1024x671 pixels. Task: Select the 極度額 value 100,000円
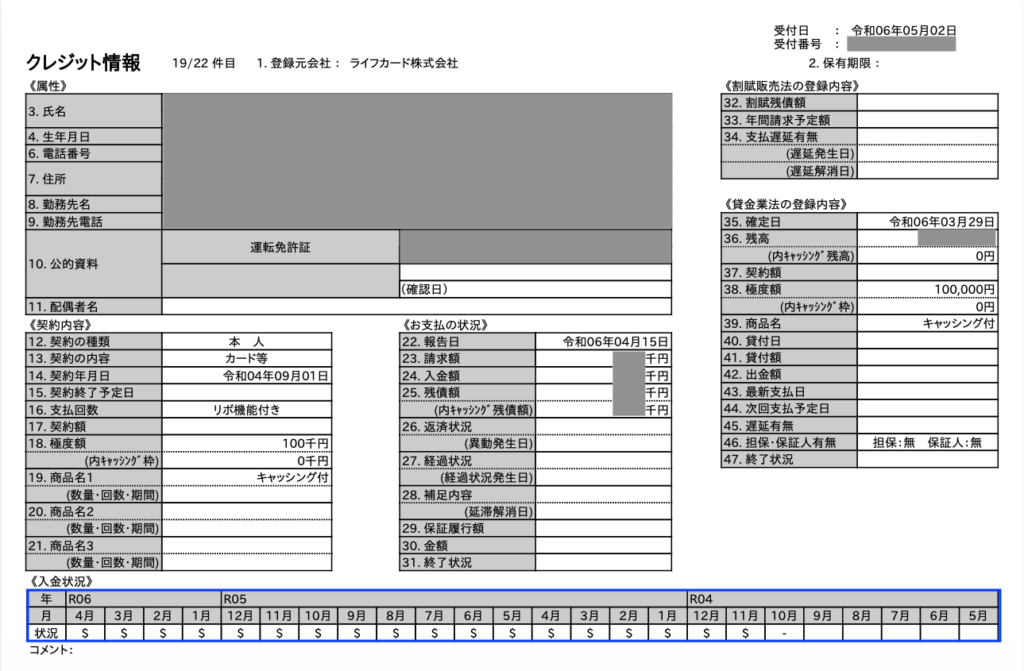964,289
